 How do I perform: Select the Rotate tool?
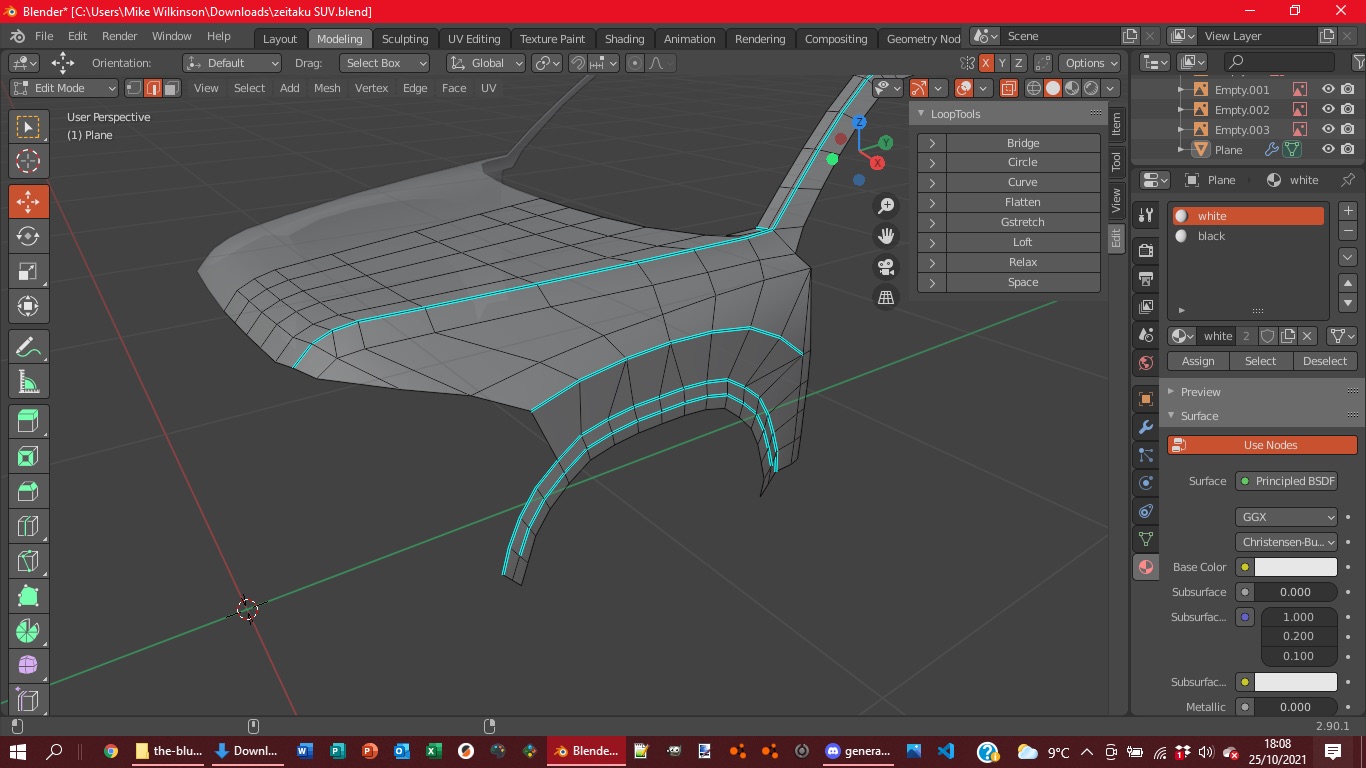pyautogui.click(x=28, y=236)
